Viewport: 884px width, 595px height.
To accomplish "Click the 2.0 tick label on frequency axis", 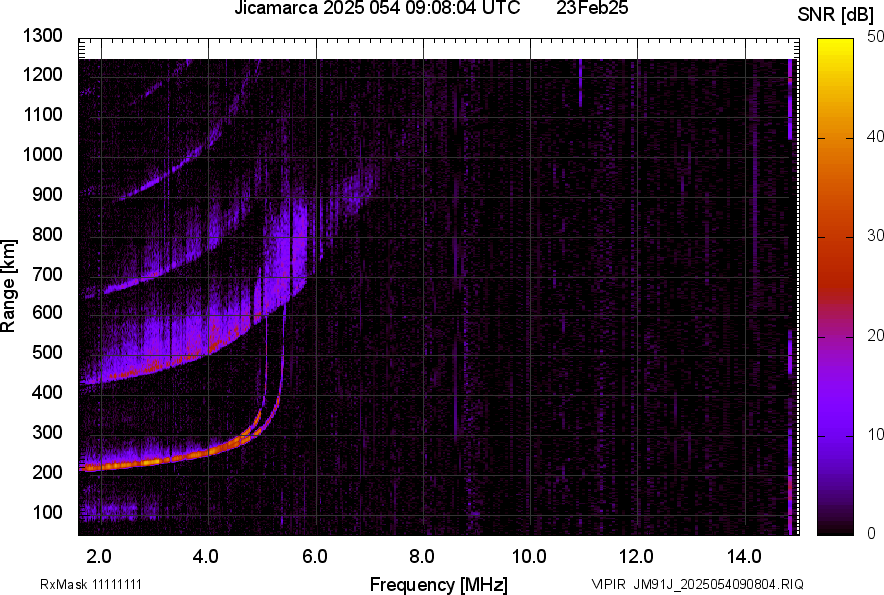I will pyautogui.click(x=100, y=555).
